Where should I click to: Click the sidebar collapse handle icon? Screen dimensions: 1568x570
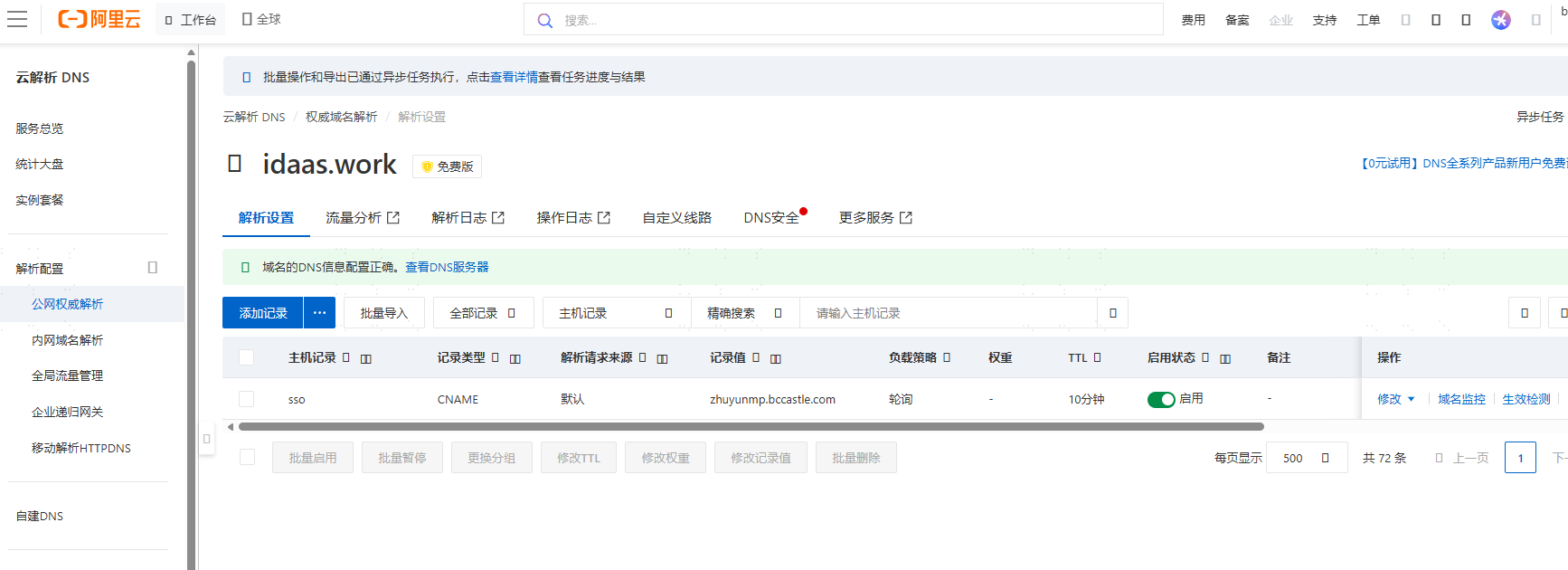tap(207, 439)
